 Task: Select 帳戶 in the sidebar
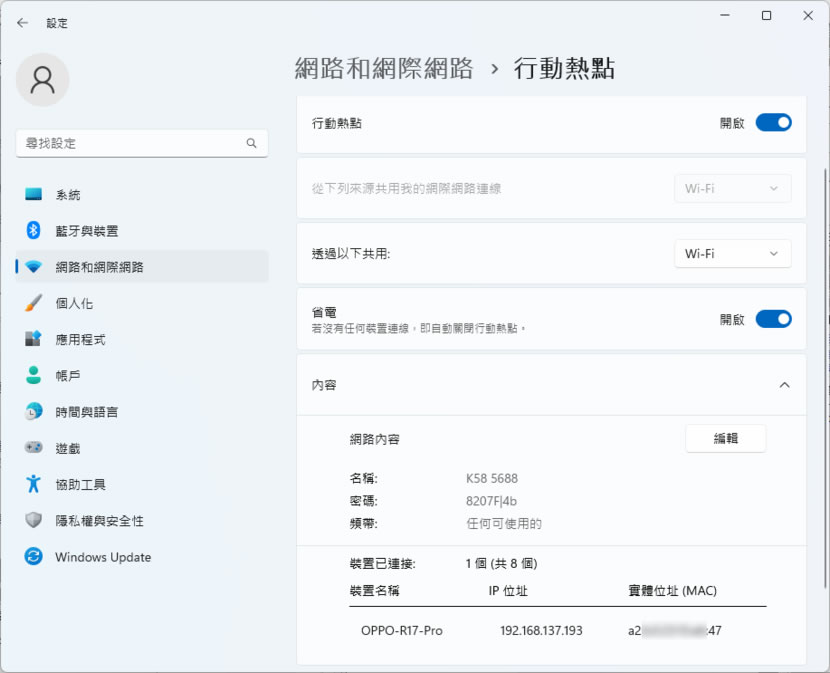point(142,375)
